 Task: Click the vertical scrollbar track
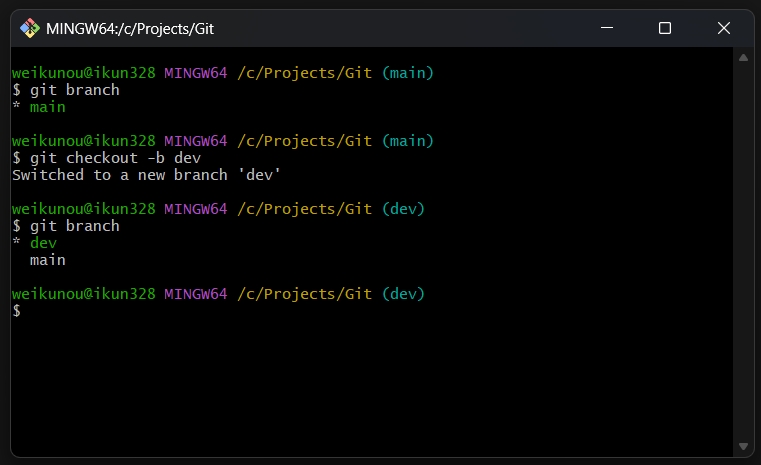[x=743, y=252]
